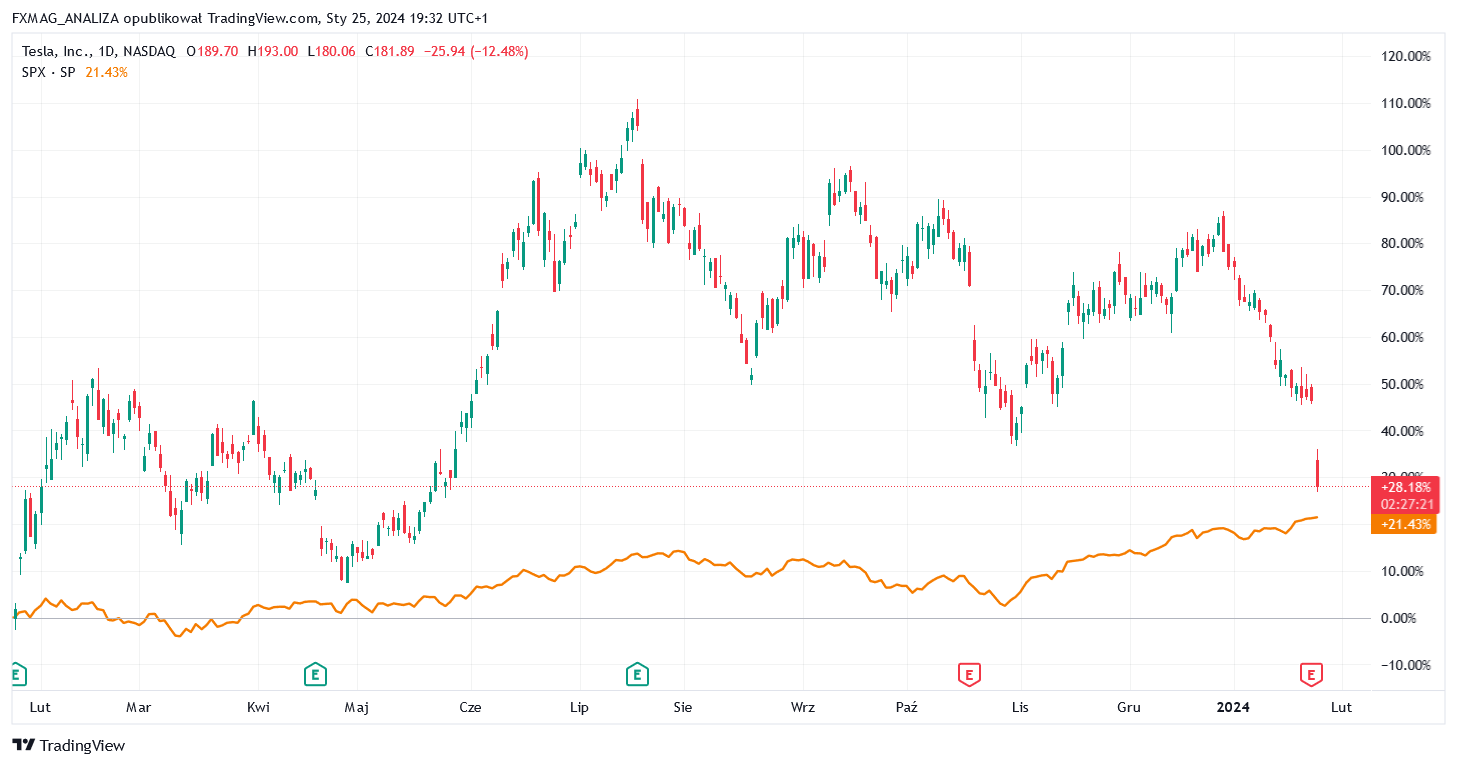Click the Maj month label
Viewport: 1457px width, 766px height.
(356, 707)
